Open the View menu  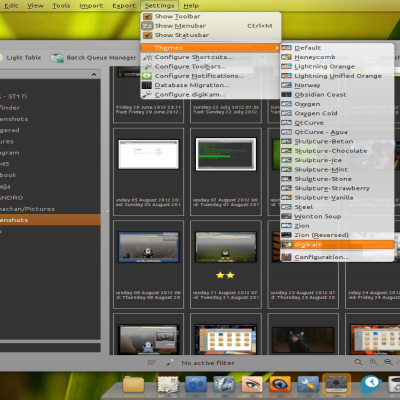click(35, 6)
